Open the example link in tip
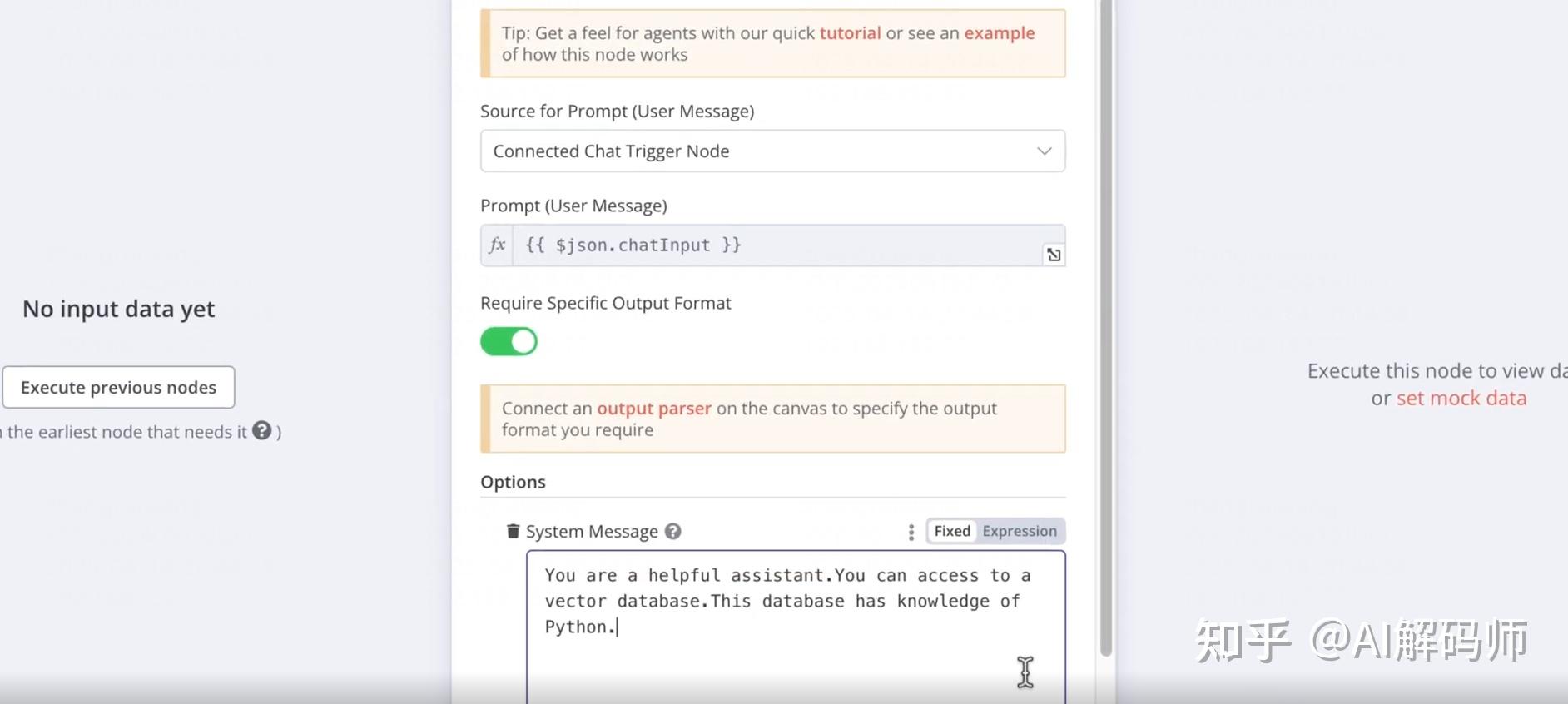Image resolution: width=1568 pixels, height=704 pixels. [999, 33]
